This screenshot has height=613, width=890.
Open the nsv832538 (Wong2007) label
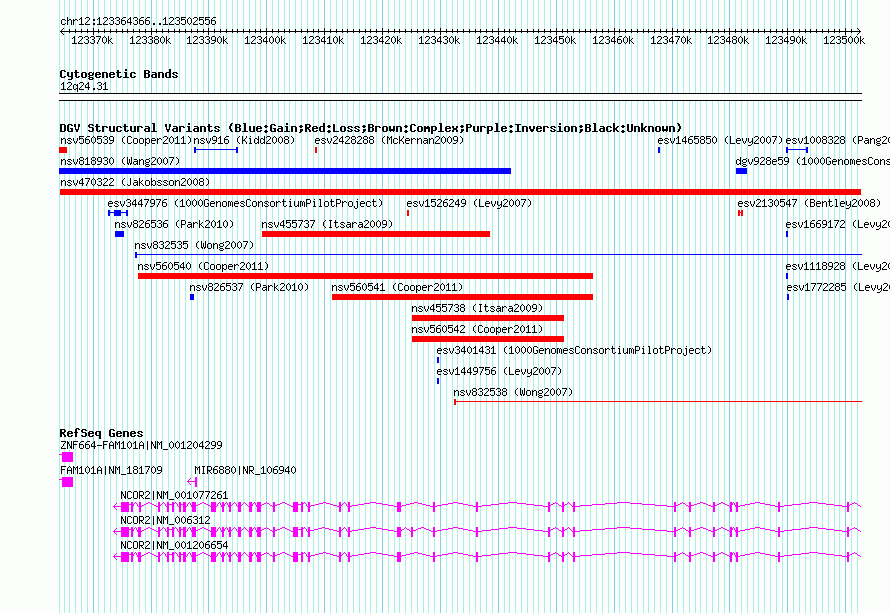[513, 392]
